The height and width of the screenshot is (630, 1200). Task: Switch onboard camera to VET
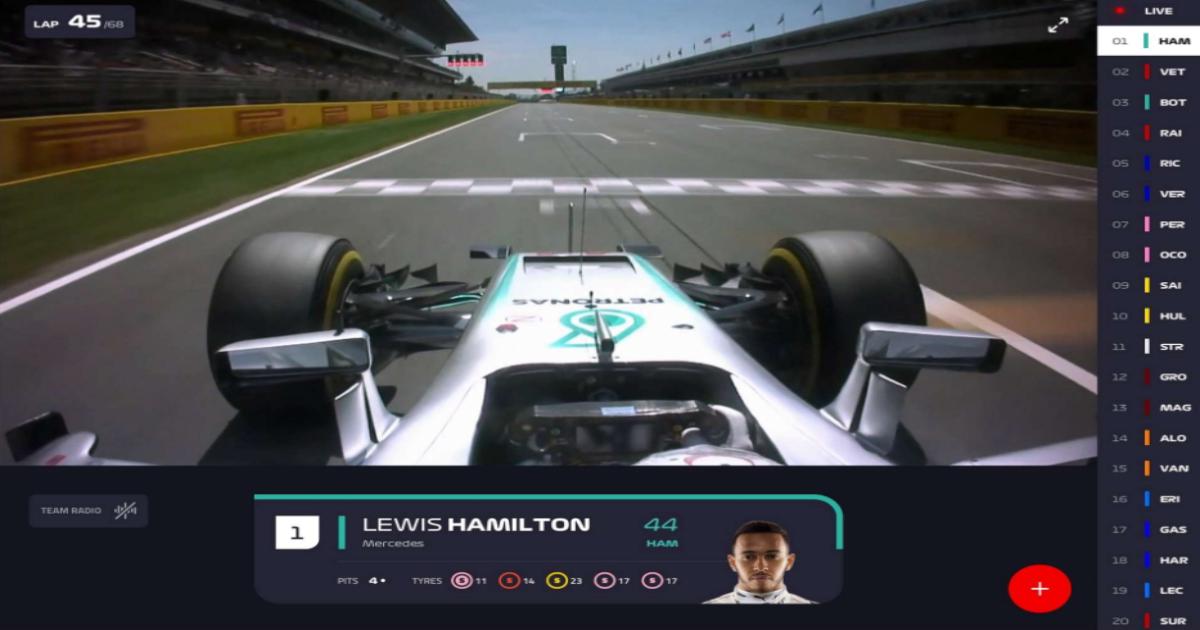pyautogui.click(x=1148, y=72)
